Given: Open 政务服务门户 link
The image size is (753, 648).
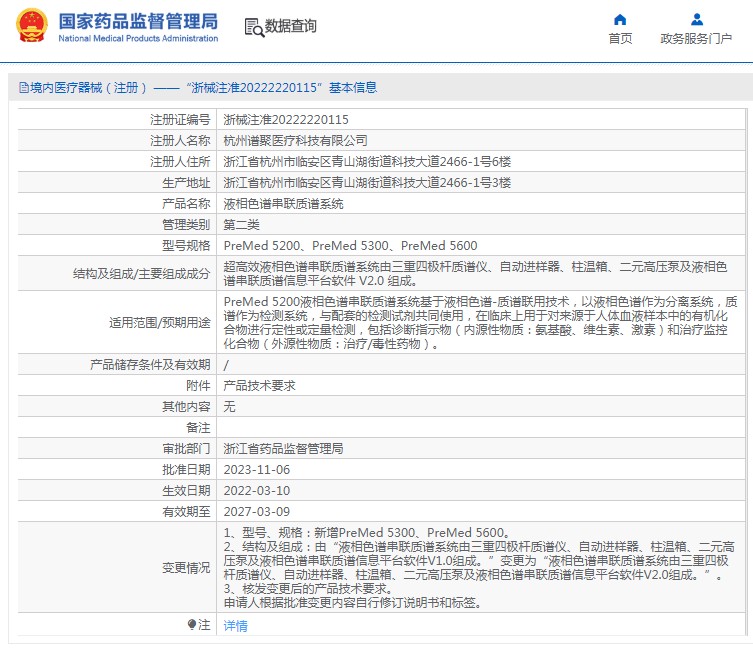Looking at the screenshot, I should pos(696,38).
